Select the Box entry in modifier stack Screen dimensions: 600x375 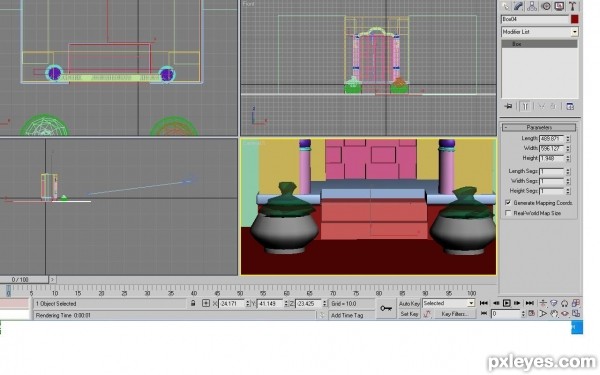point(539,44)
